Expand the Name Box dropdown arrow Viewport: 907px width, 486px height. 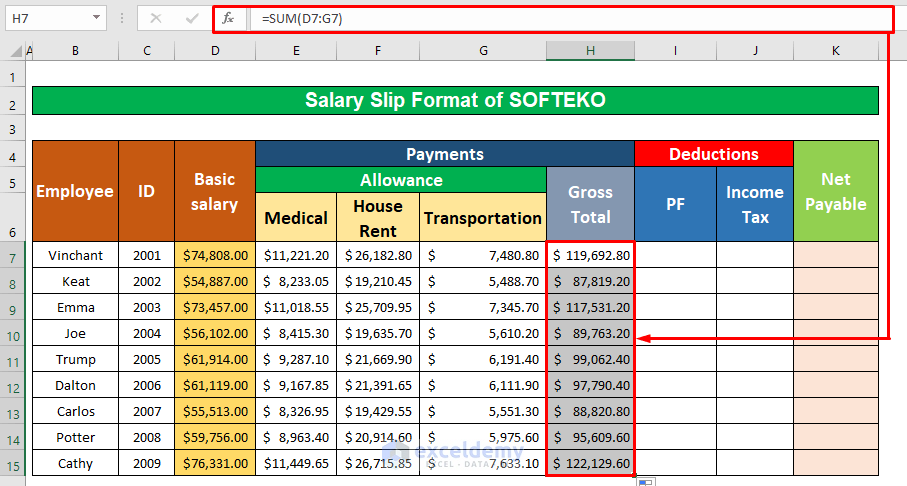96,18
